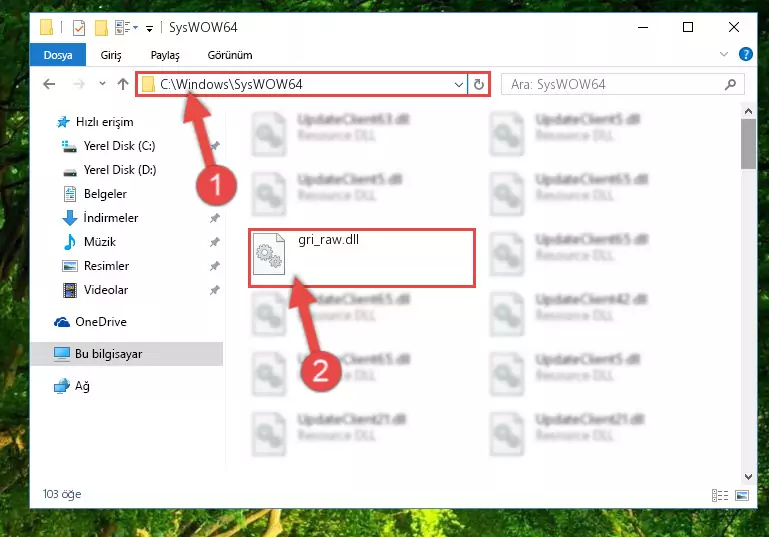This screenshot has width=769, height=537.
Task: Click the Ara: SysWOW64 search box
Action: 622,84
